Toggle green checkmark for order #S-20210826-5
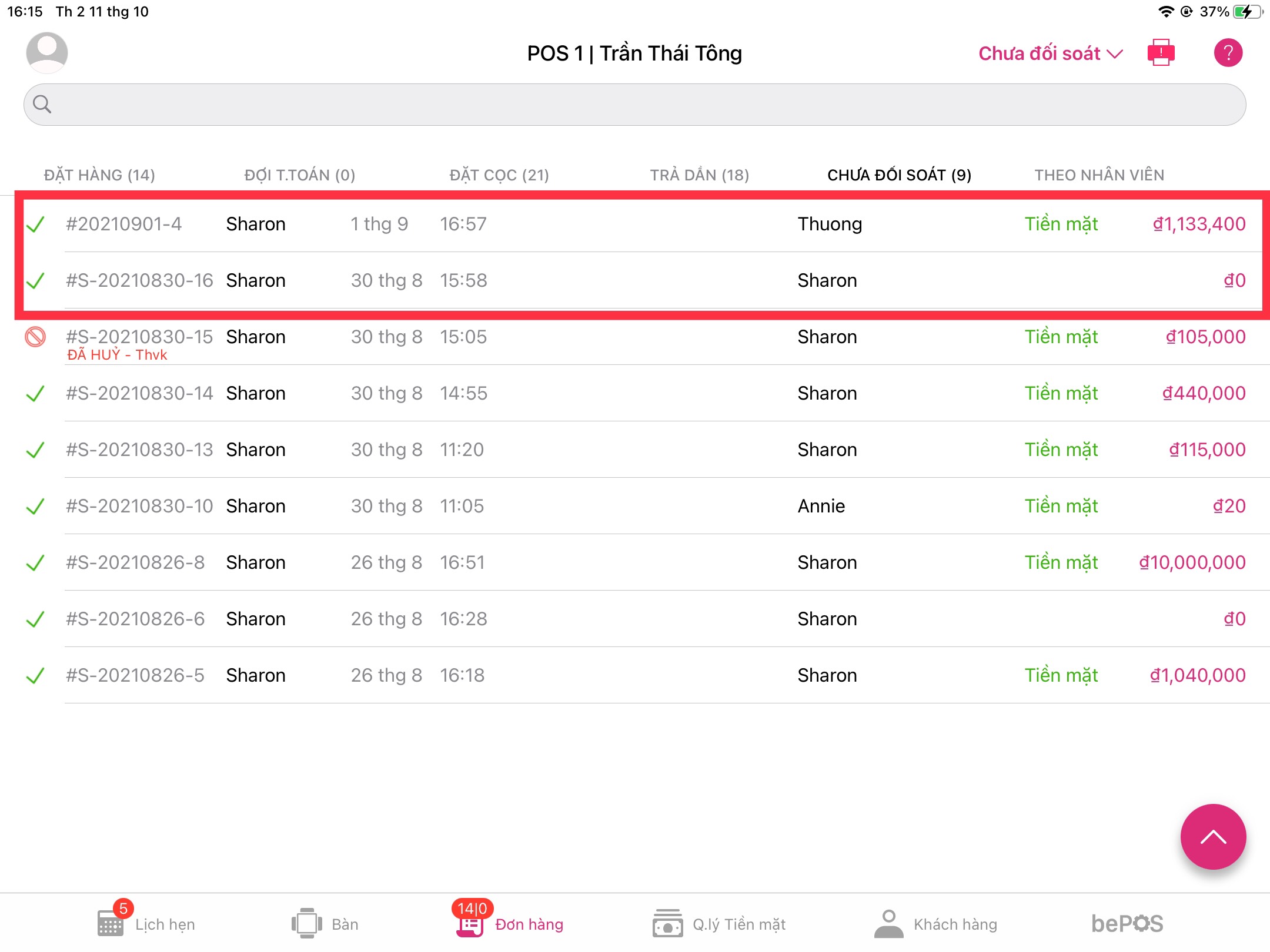The image size is (1270, 952). point(35,676)
